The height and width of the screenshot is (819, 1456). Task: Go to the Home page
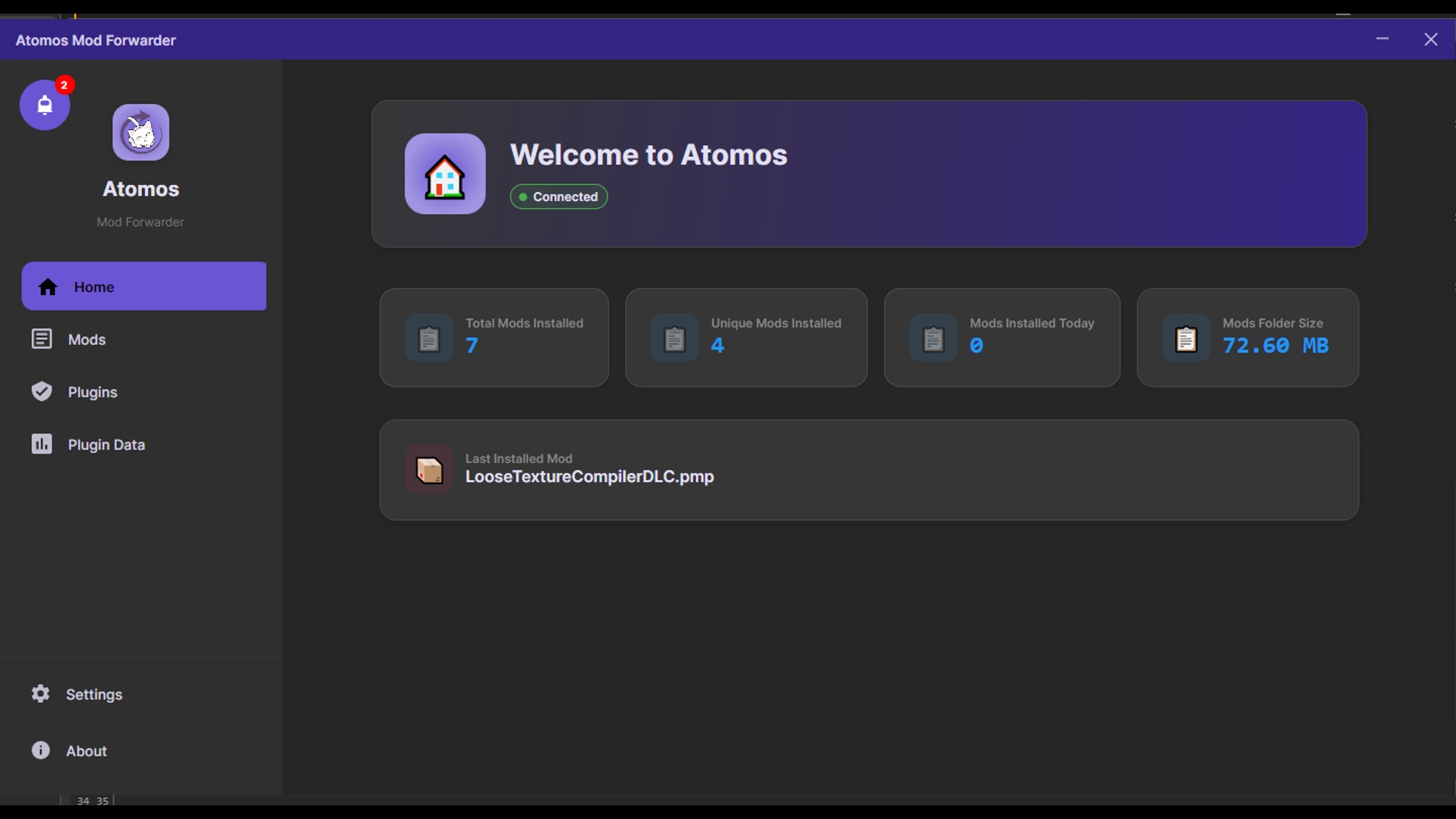(144, 286)
